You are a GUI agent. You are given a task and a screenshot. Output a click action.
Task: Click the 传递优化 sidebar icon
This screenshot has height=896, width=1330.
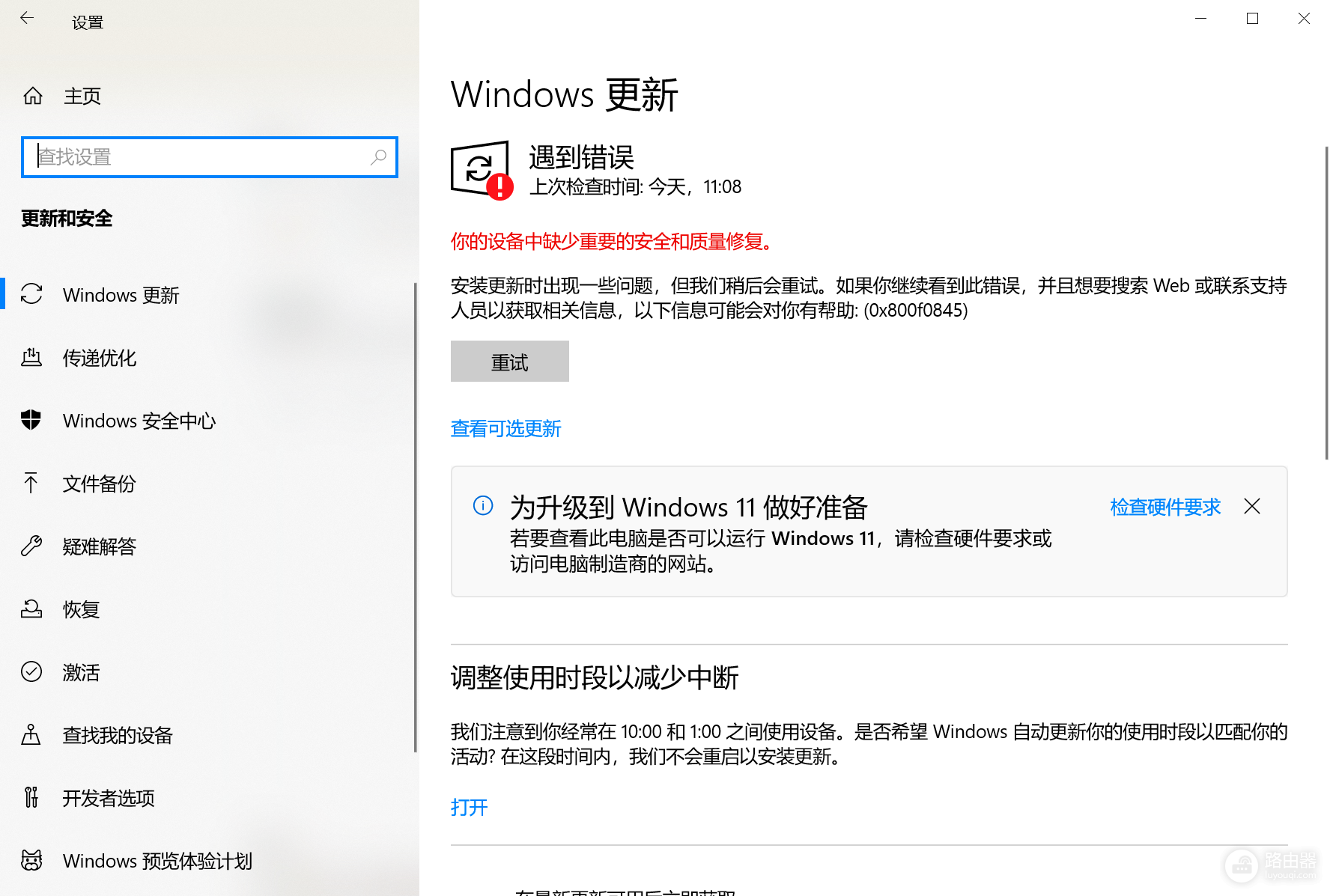31,357
